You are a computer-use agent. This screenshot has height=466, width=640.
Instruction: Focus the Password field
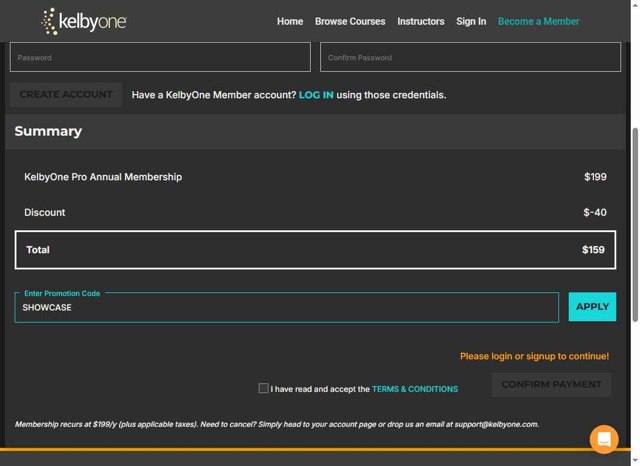[160, 57]
